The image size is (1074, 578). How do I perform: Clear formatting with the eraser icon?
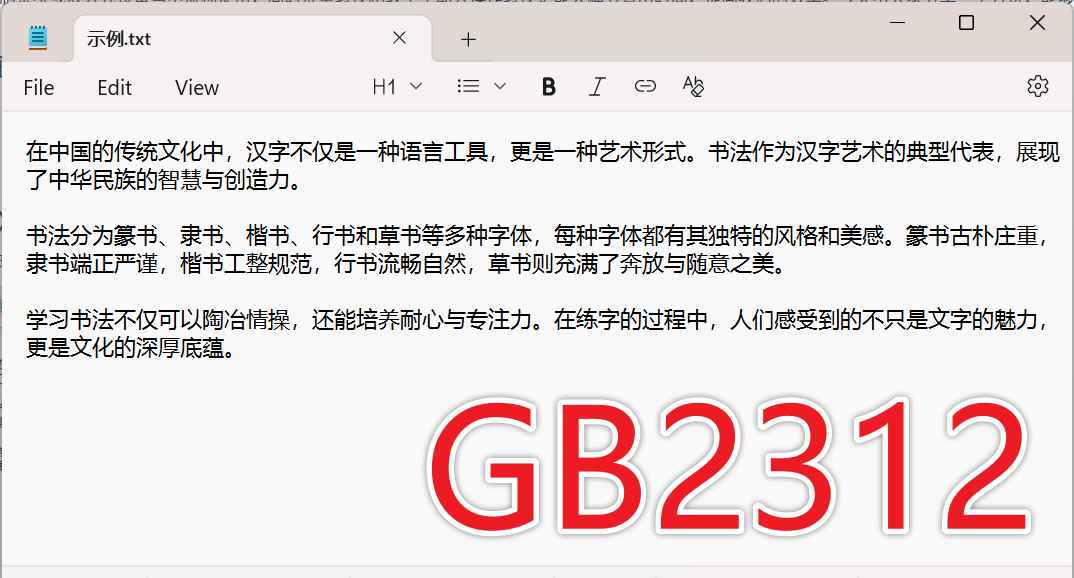pyautogui.click(x=692, y=87)
